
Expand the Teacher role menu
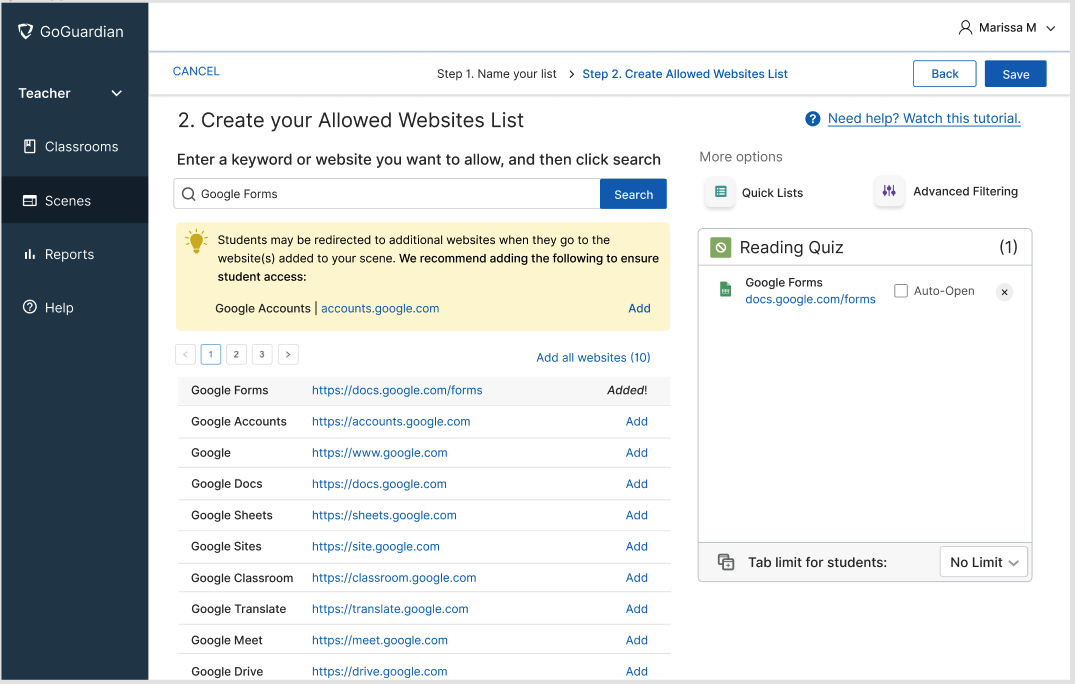pyautogui.click(x=70, y=93)
